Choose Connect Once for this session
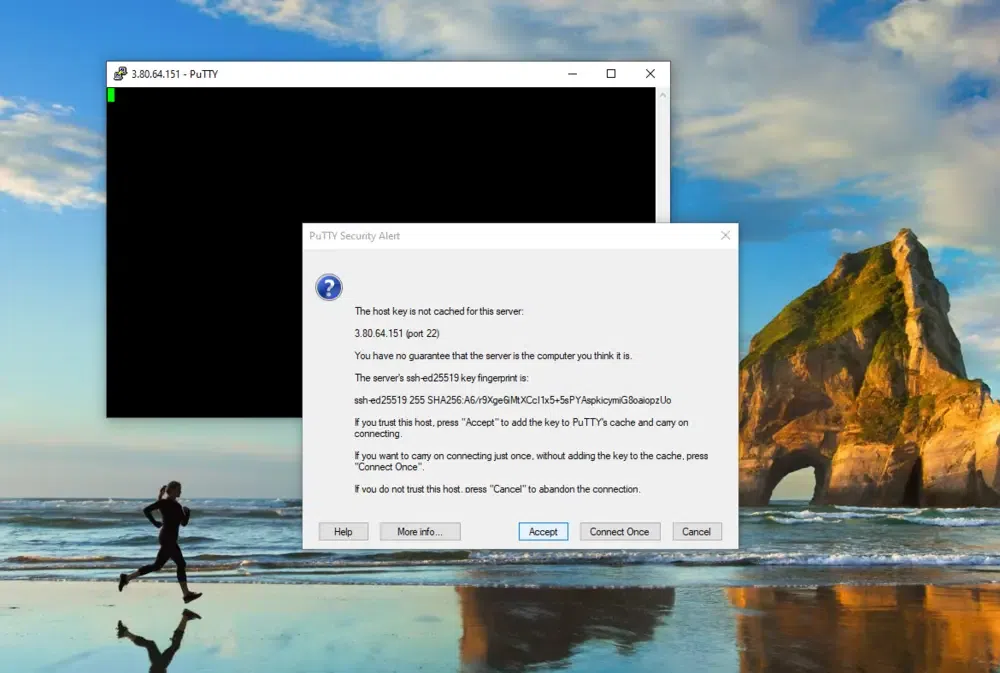Screen dimensions: 1000x673 click(619, 531)
